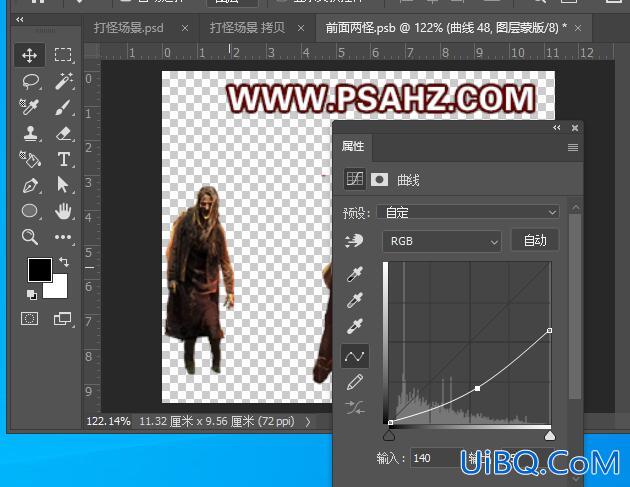Image resolution: width=630 pixels, height=487 pixels.
Task: Click the smooth curve values icon
Action: 355,407
